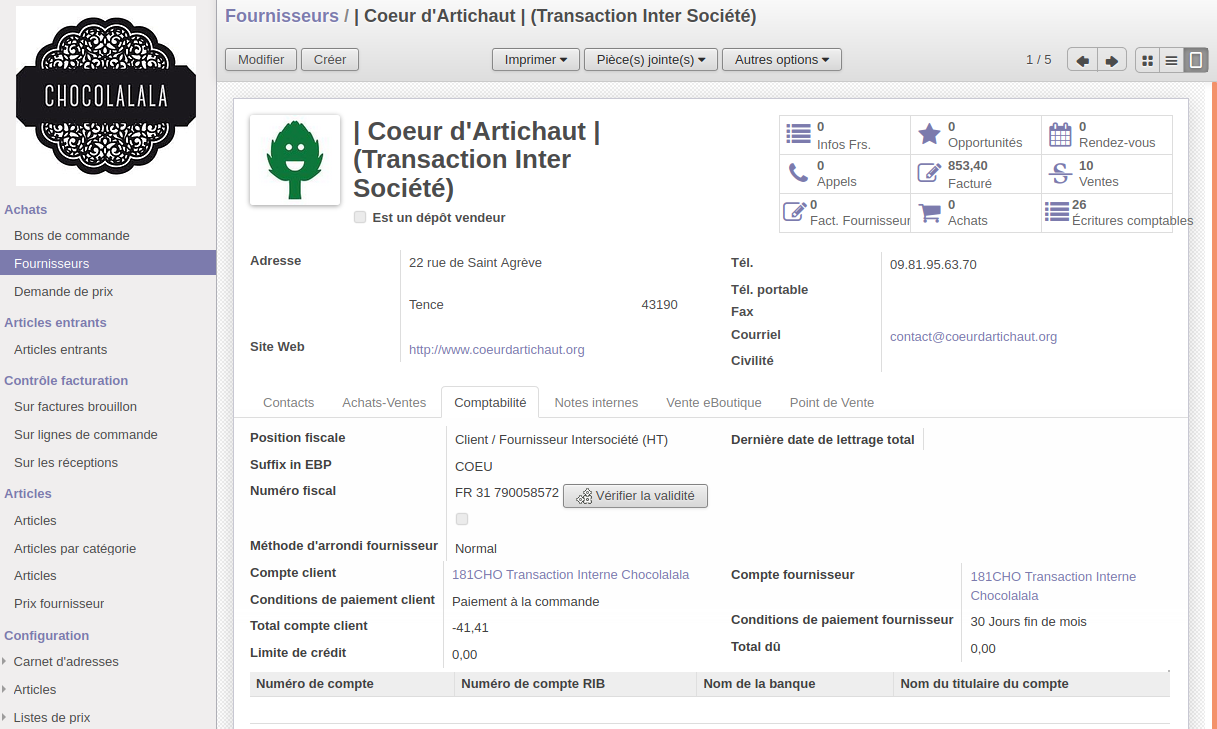Switch to the Achats-Ventes tab
1217x729 pixels.
(384, 402)
